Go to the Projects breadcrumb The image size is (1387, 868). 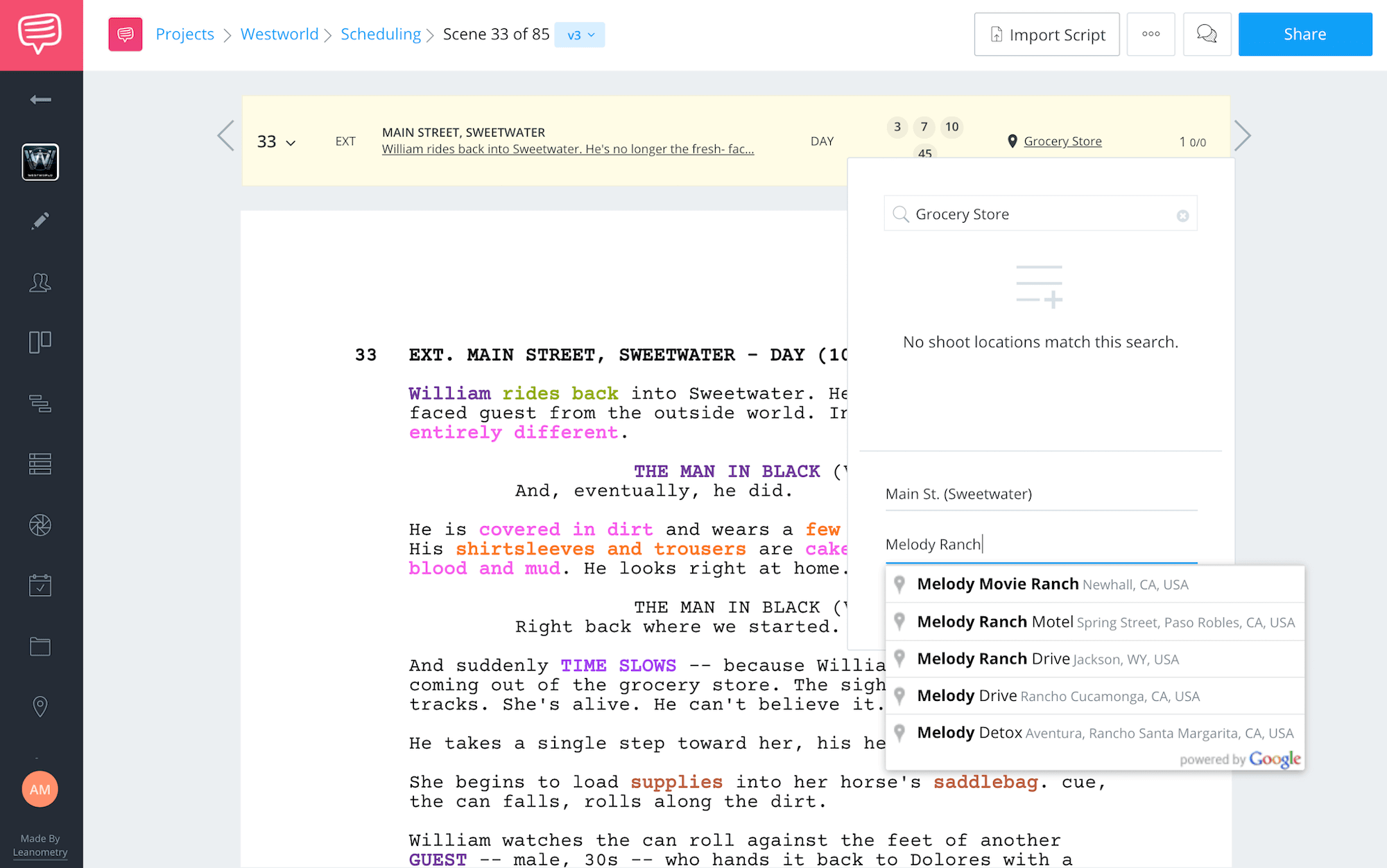pos(185,34)
